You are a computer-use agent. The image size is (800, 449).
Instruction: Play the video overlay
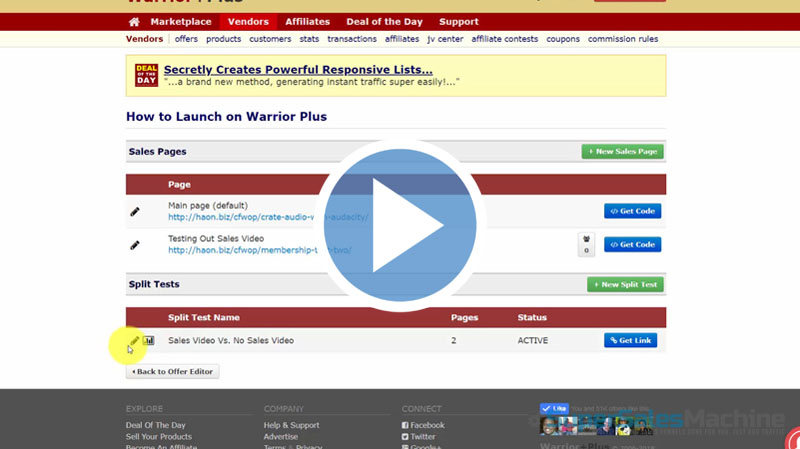(x=400, y=225)
